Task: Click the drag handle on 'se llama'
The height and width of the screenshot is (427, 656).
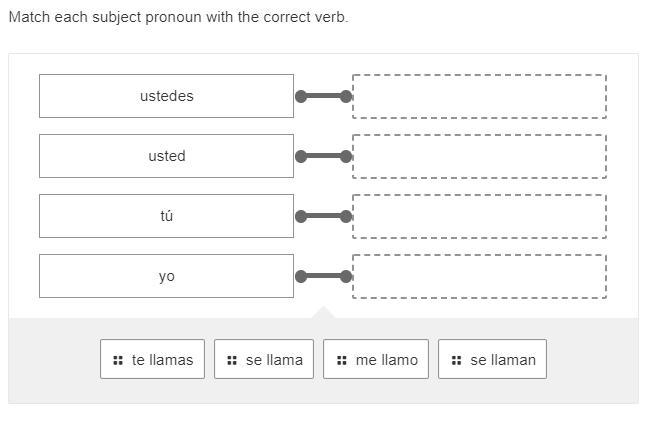Action: point(232,360)
